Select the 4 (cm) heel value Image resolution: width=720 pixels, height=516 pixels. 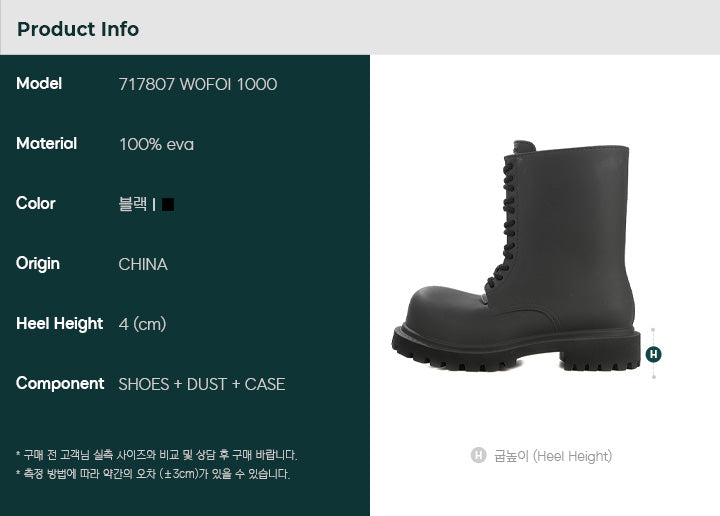(142, 324)
